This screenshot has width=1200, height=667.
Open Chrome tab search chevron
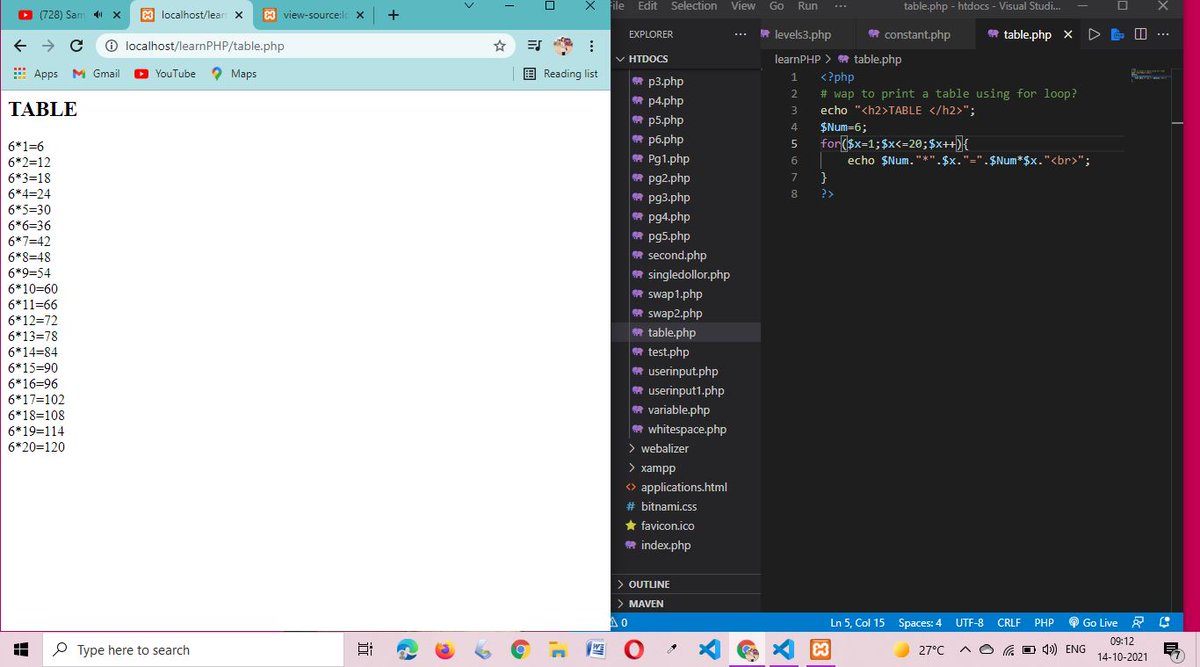coord(470,6)
